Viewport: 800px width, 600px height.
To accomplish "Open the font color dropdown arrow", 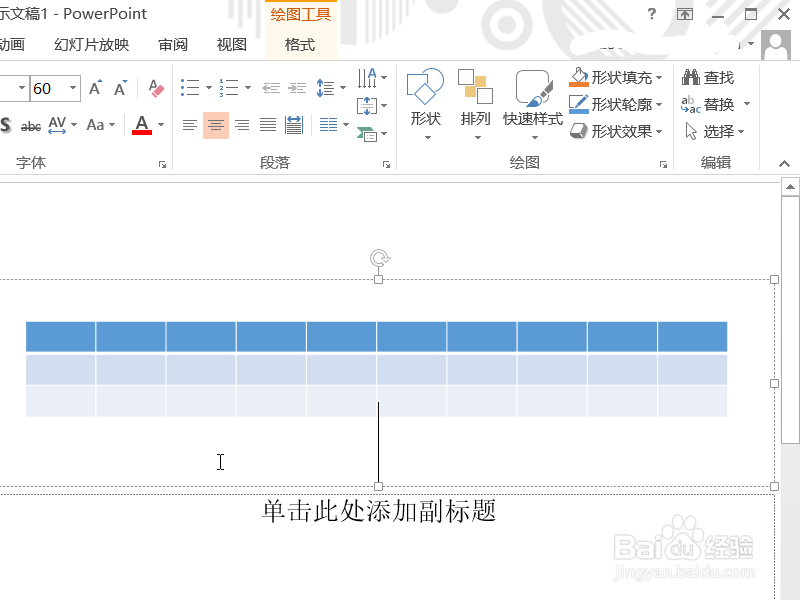I will point(161,124).
